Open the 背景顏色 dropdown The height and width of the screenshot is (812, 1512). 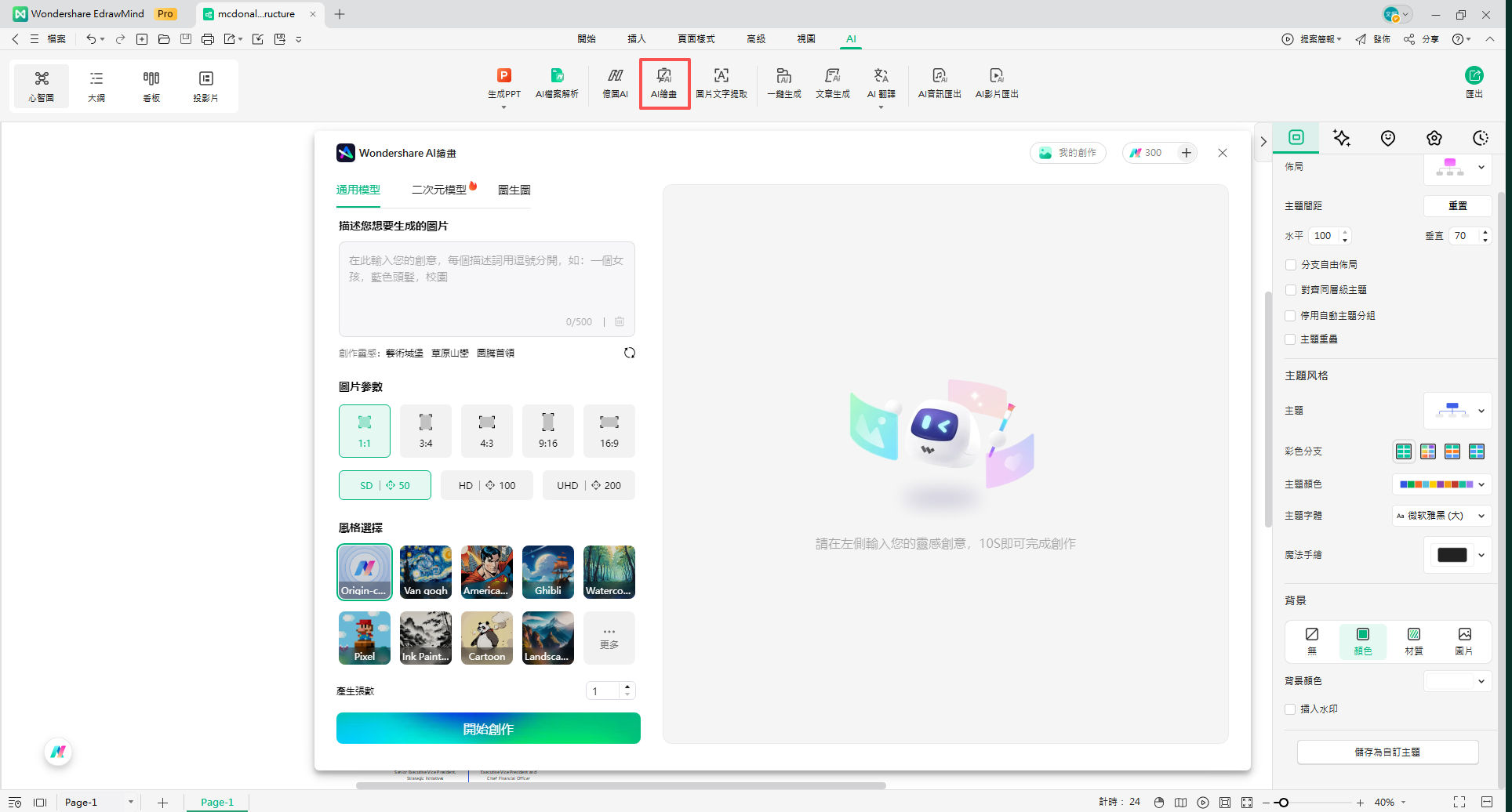pos(1457,681)
